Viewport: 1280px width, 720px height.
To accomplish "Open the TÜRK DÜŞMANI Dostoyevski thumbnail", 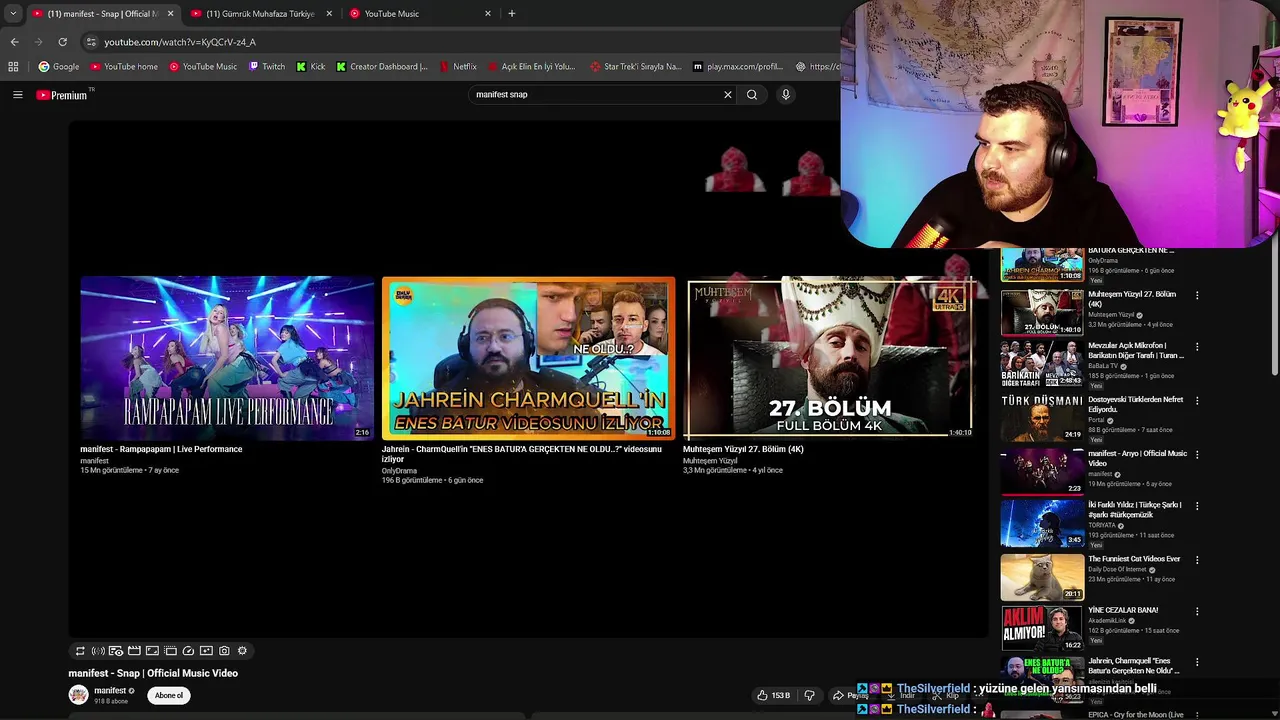I will pos(1042,418).
